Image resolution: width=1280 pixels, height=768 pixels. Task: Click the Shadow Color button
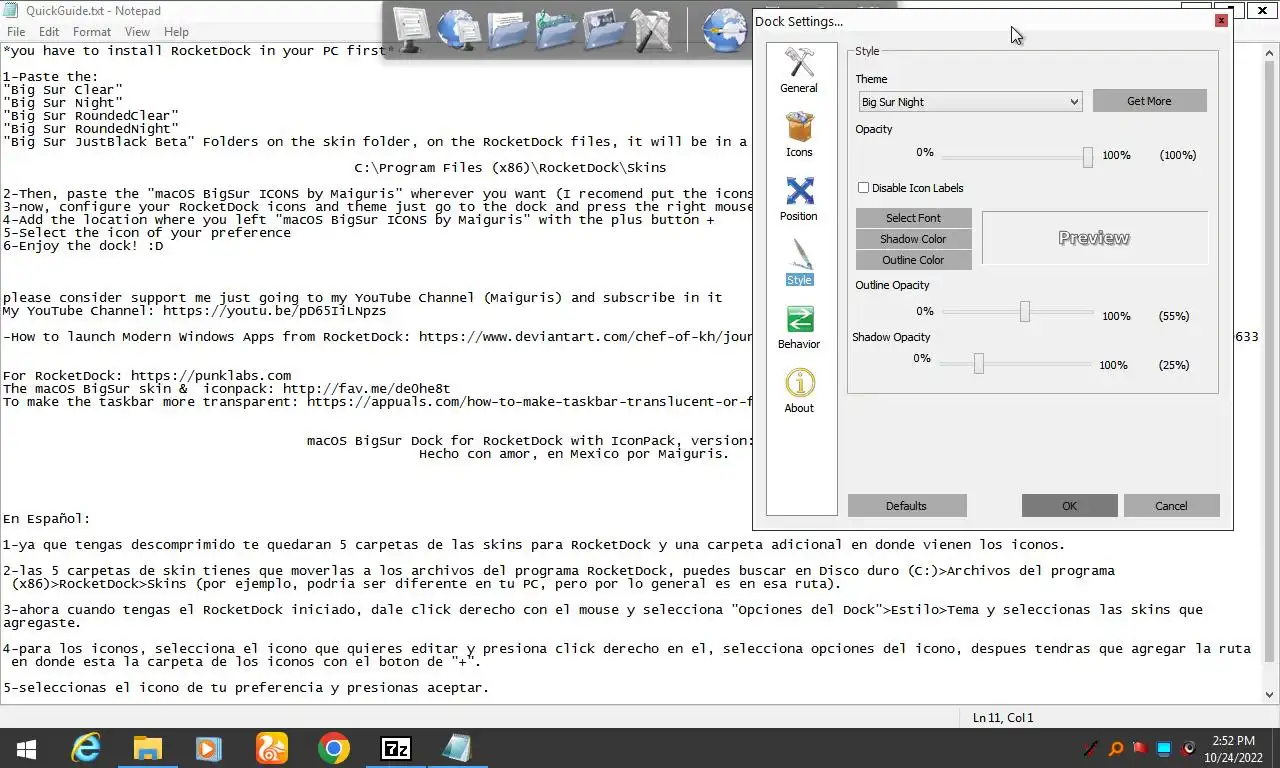pyautogui.click(x=913, y=239)
